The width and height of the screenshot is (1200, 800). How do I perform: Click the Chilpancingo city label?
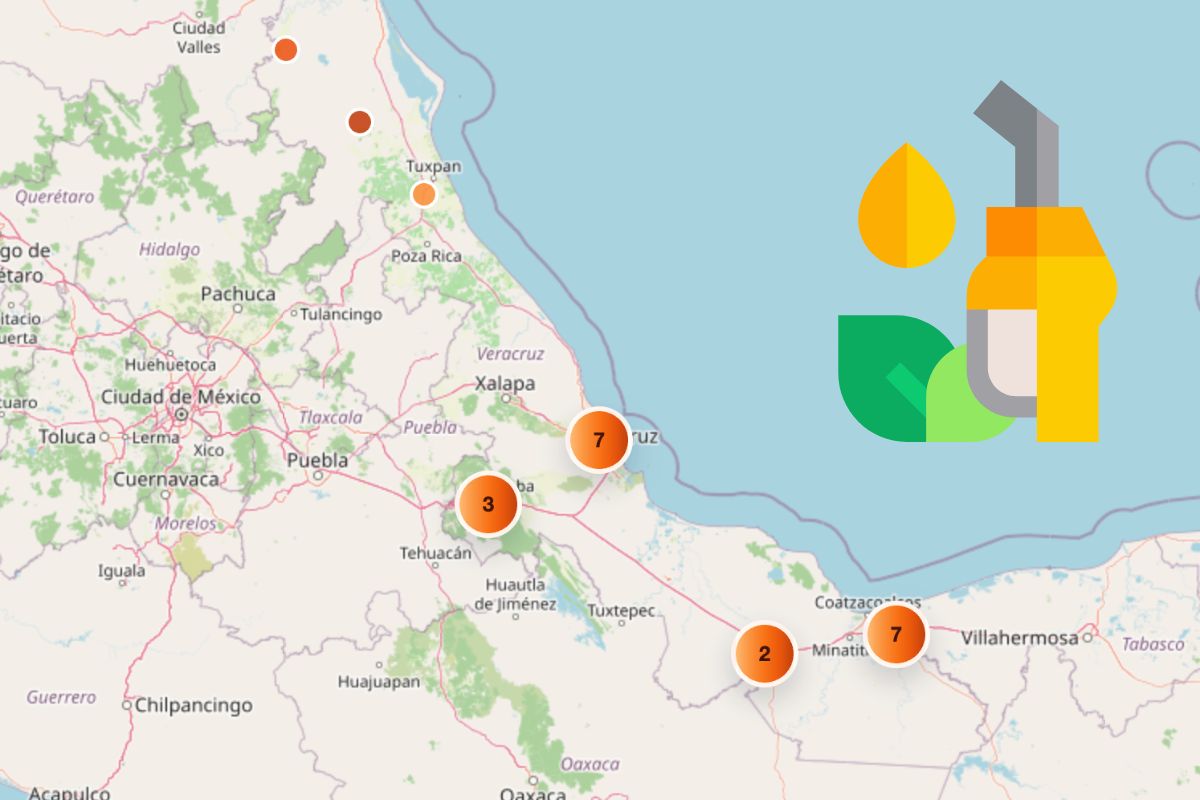(x=193, y=706)
